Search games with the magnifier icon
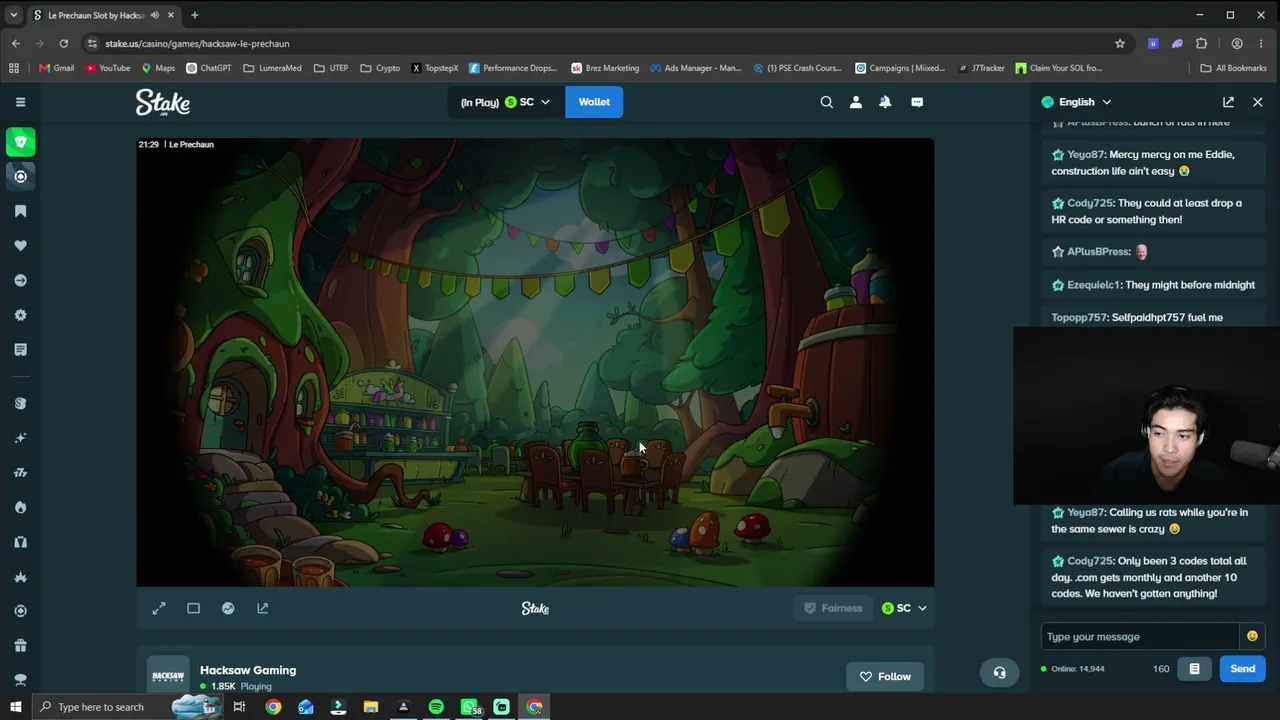Image resolution: width=1280 pixels, height=720 pixels. (x=826, y=102)
